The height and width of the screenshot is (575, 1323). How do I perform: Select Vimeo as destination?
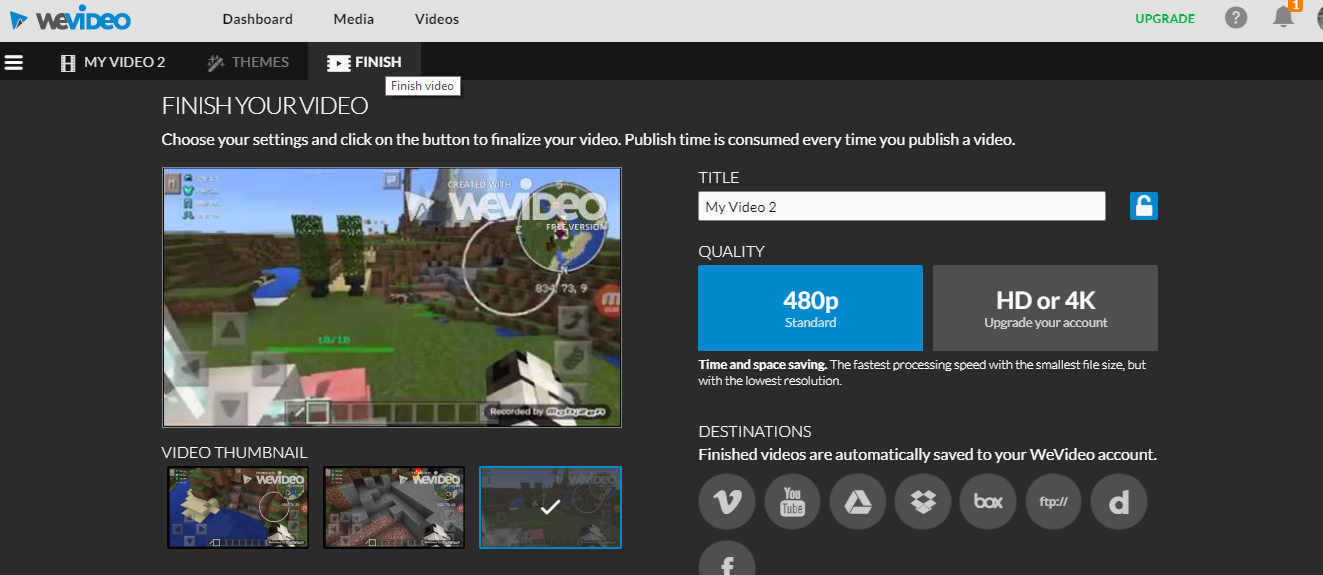tap(727, 502)
